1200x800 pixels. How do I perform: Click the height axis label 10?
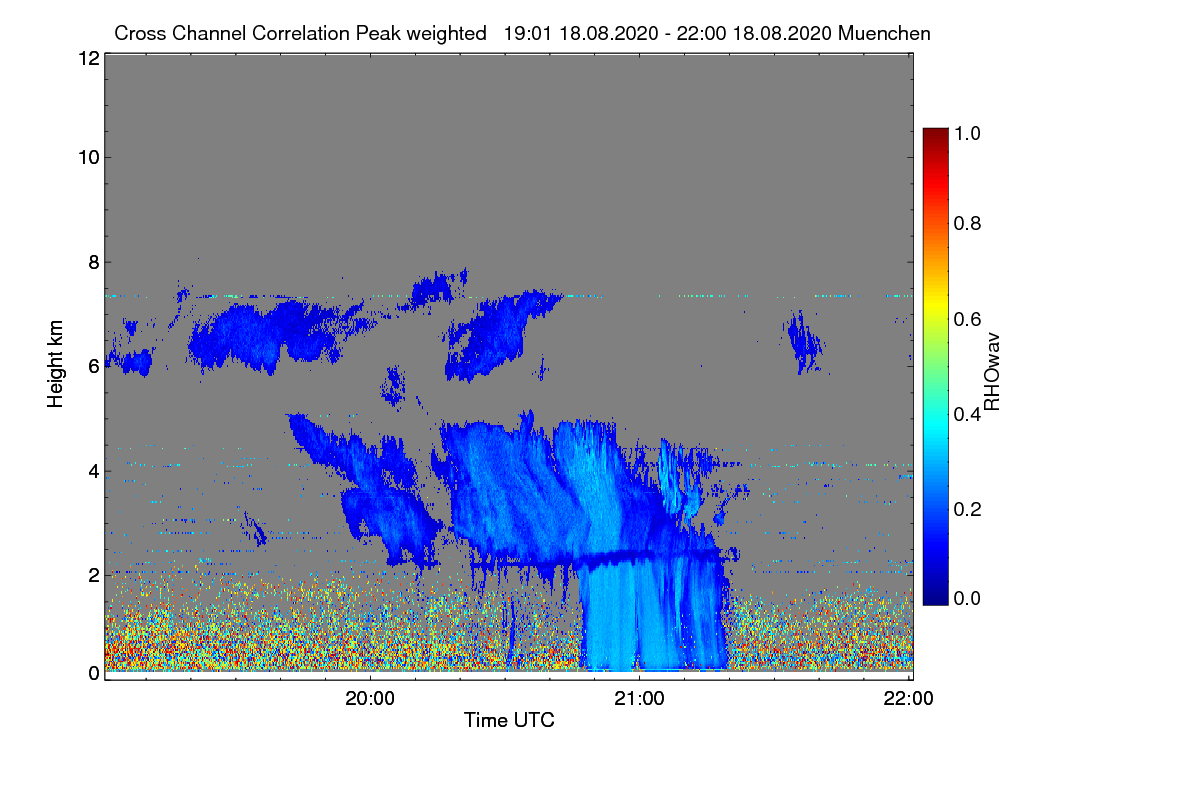87,157
